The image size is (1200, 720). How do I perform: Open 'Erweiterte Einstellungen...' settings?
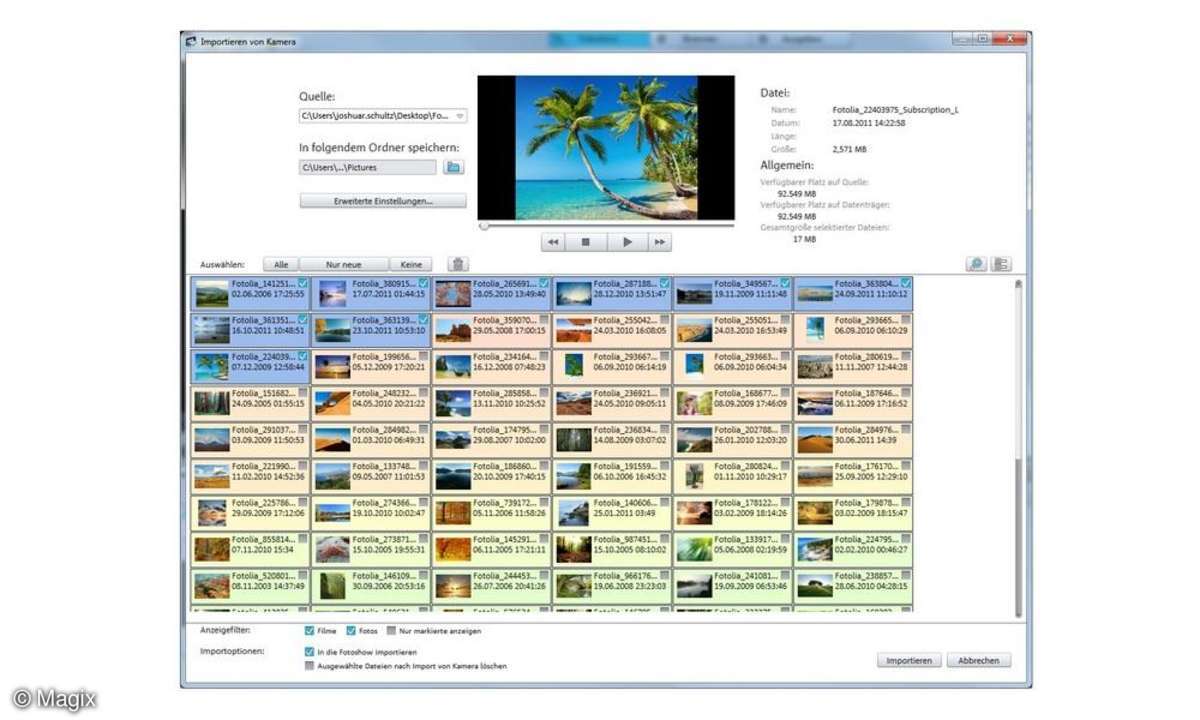(383, 201)
